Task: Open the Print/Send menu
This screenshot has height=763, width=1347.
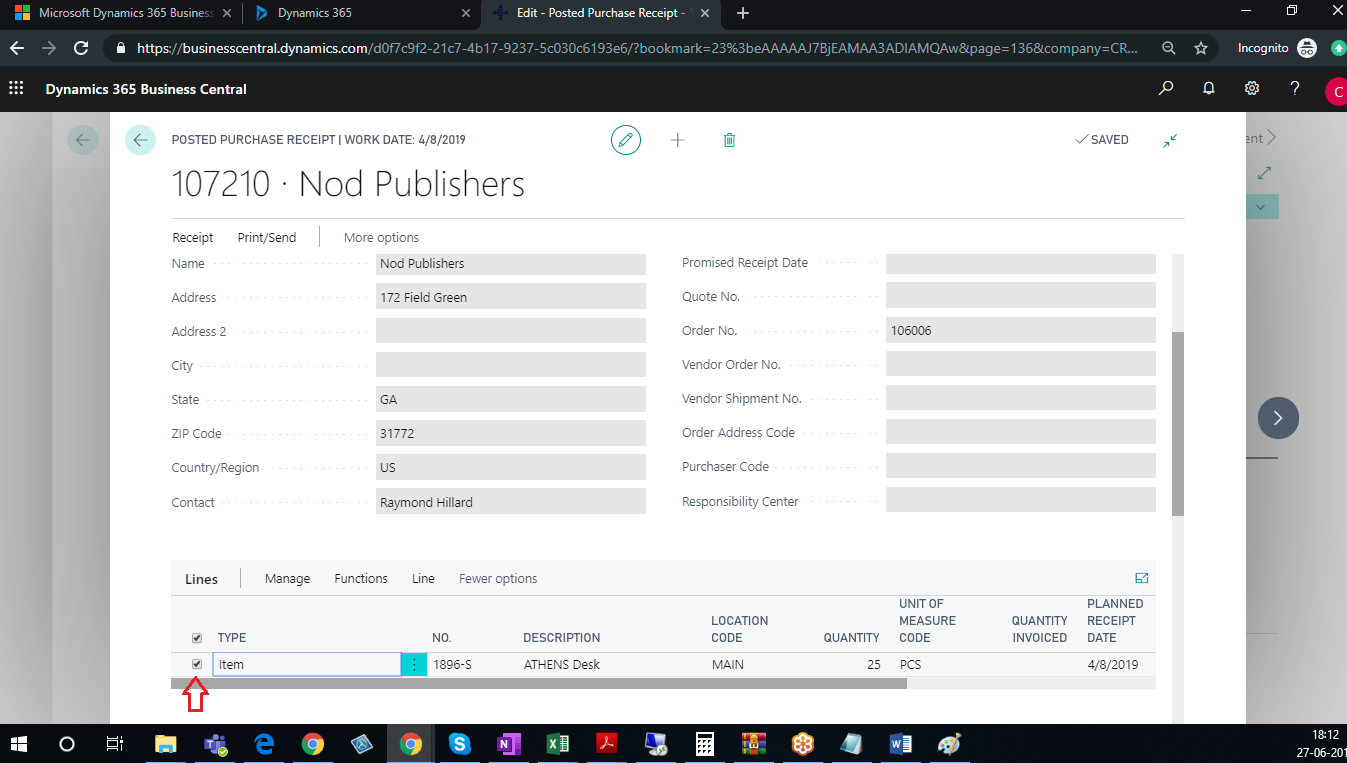Action: coord(267,238)
